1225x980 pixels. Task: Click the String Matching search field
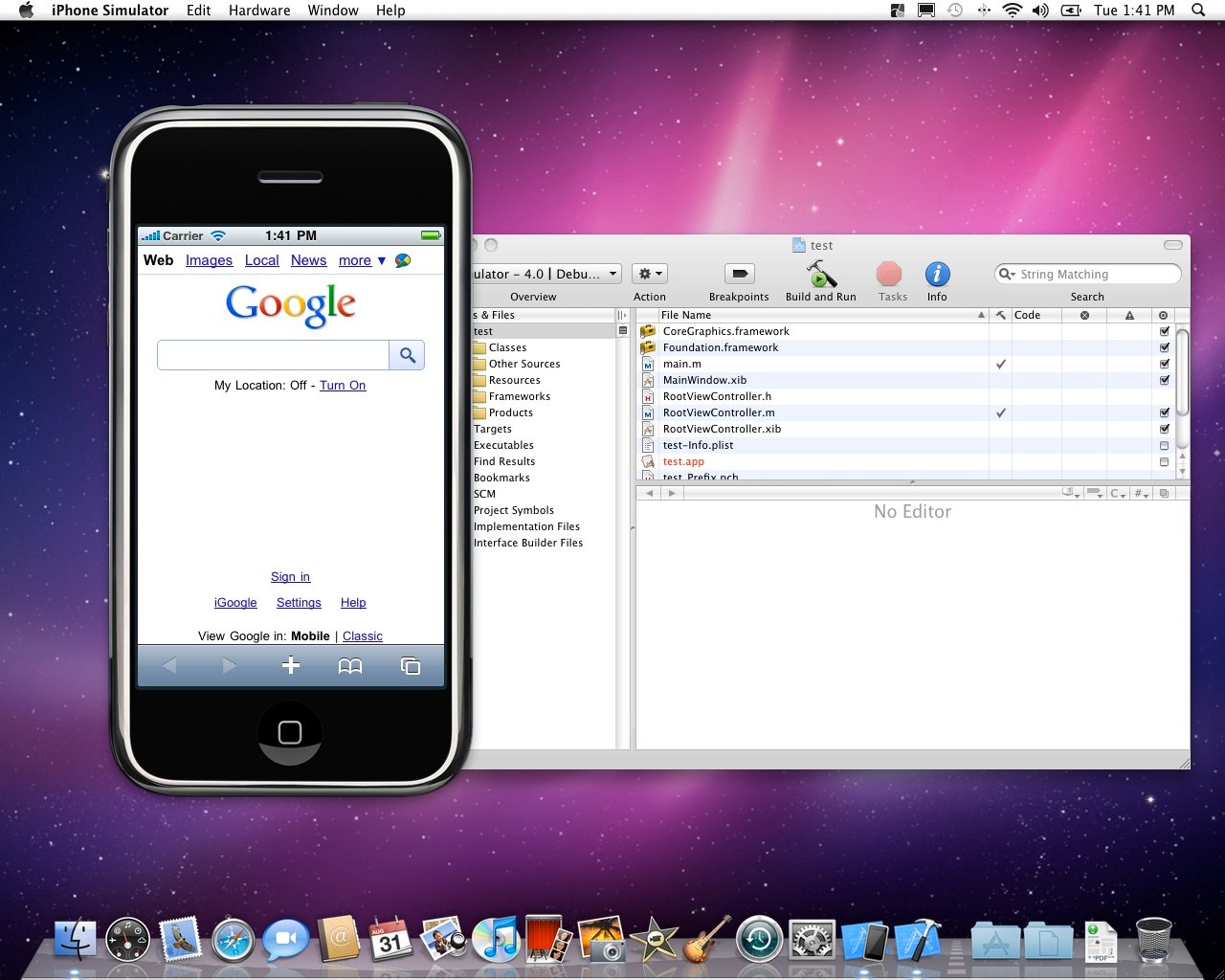(1087, 275)
